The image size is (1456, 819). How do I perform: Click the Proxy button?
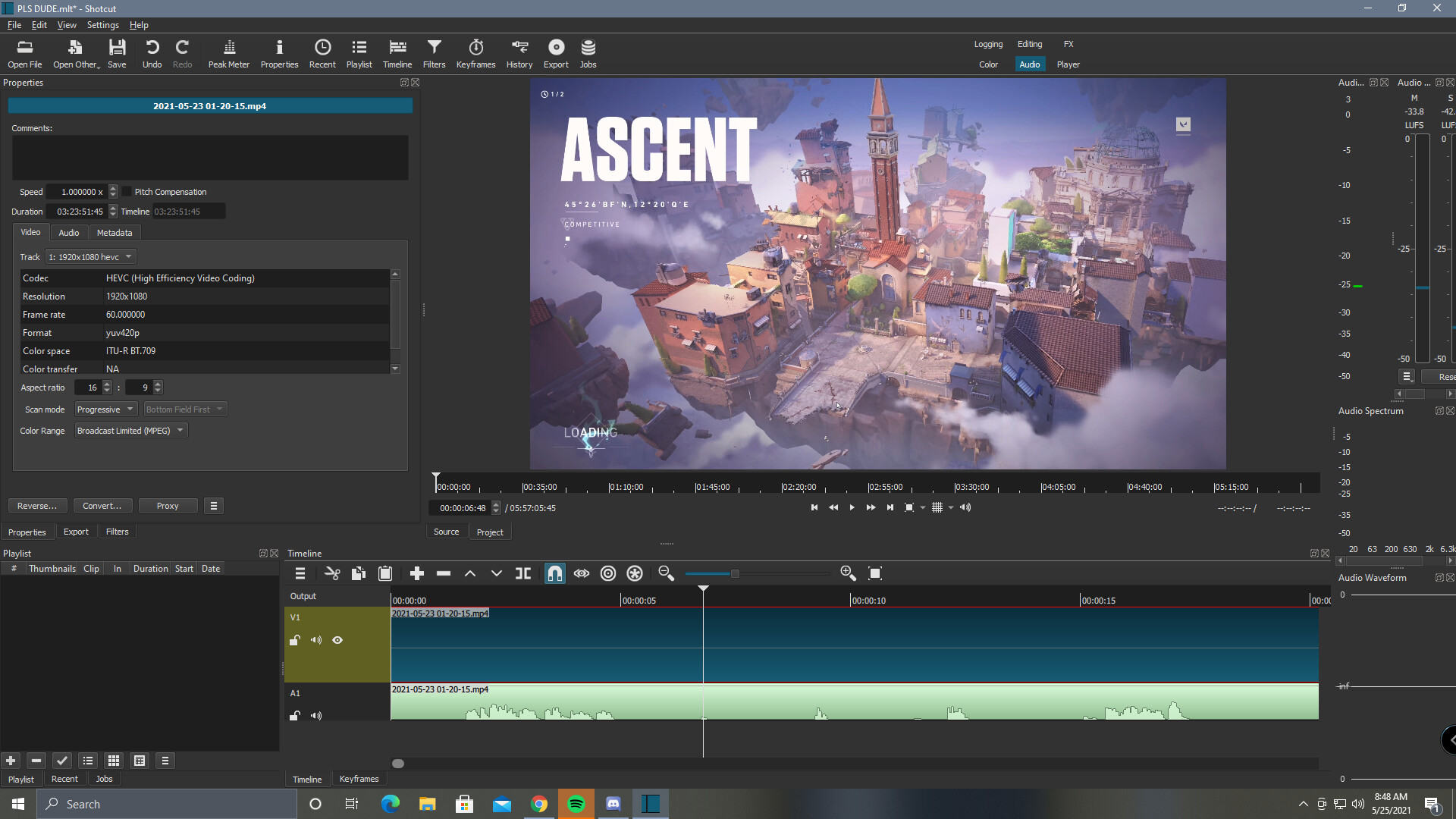(x=168, y=506)
